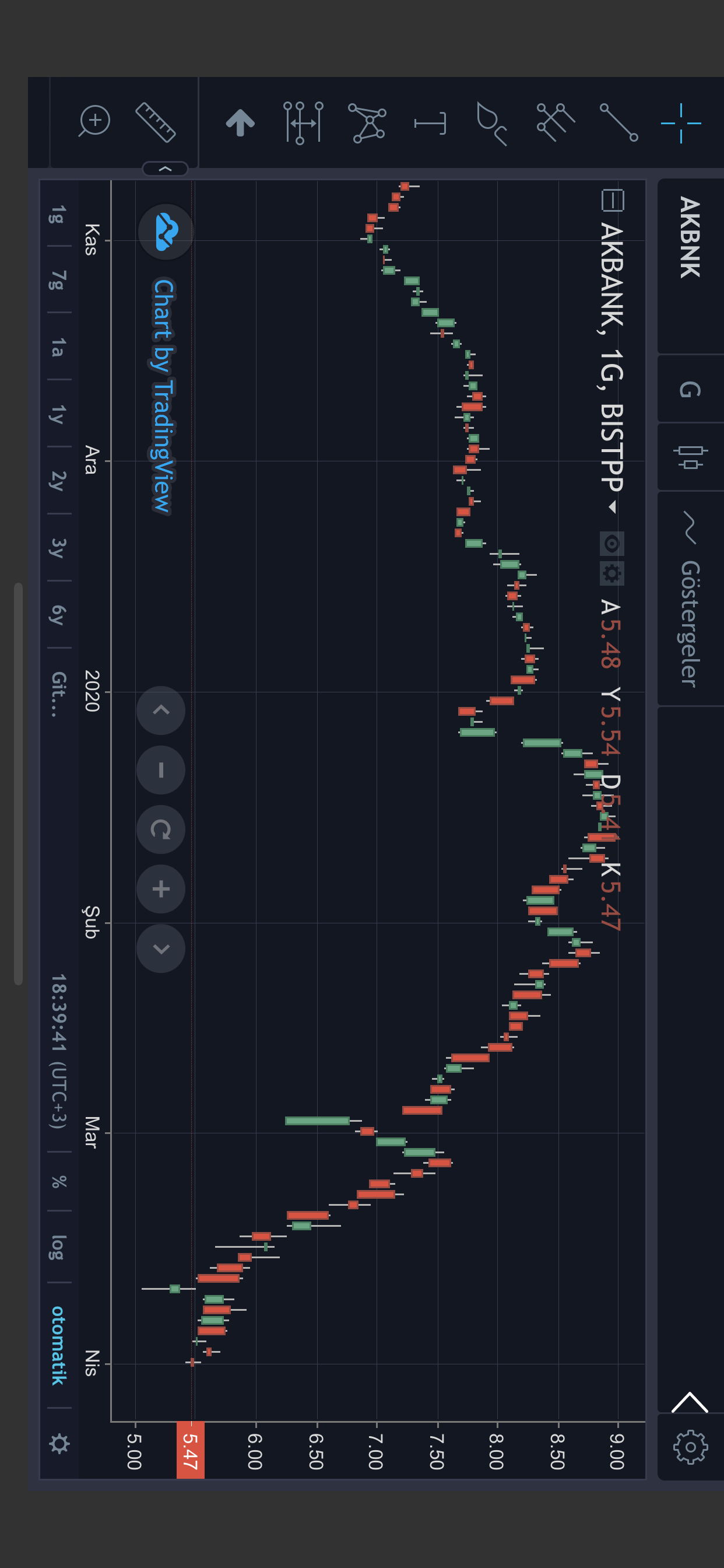724x1568 pixels.
Task: Click the Kas date axis label
Action: (92, 240)
